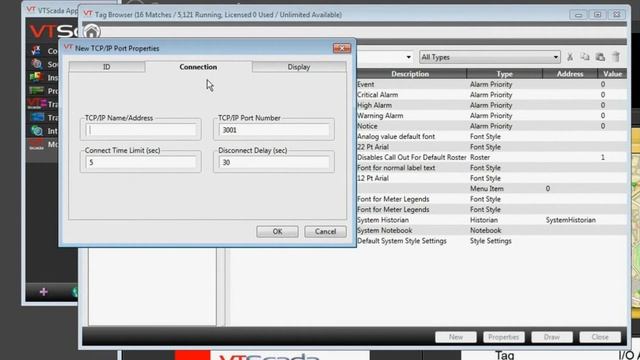Select the '12 Pt Arial' row
Image resolution: width=640 pixels, height=360 pixels.
[491, 178]
